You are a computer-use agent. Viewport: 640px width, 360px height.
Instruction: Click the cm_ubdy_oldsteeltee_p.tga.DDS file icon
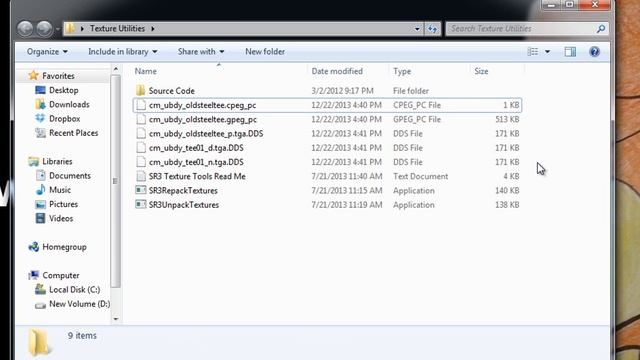(141, 133)
